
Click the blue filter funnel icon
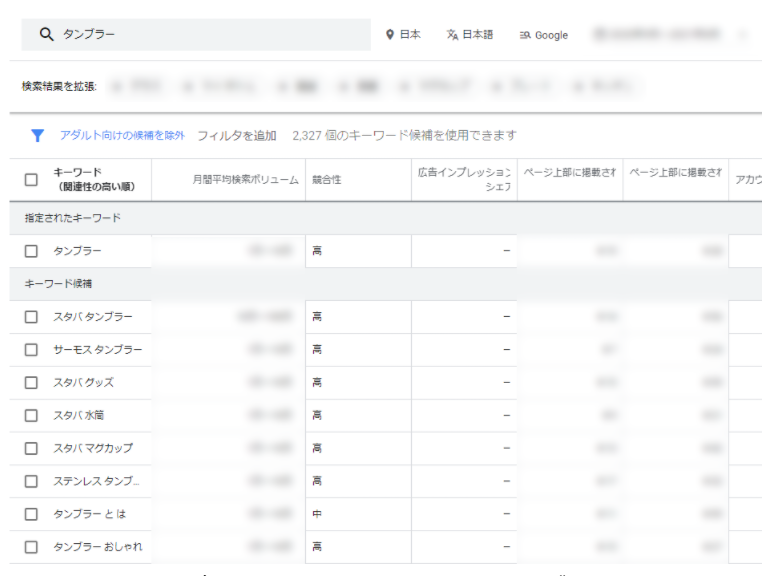(37, 135)
